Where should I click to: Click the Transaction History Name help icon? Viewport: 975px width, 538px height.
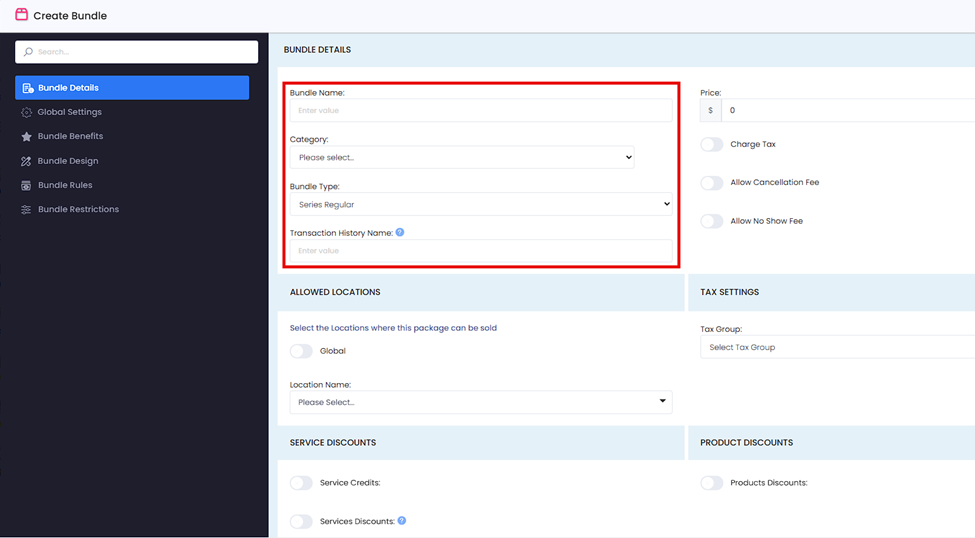point(400,232)
